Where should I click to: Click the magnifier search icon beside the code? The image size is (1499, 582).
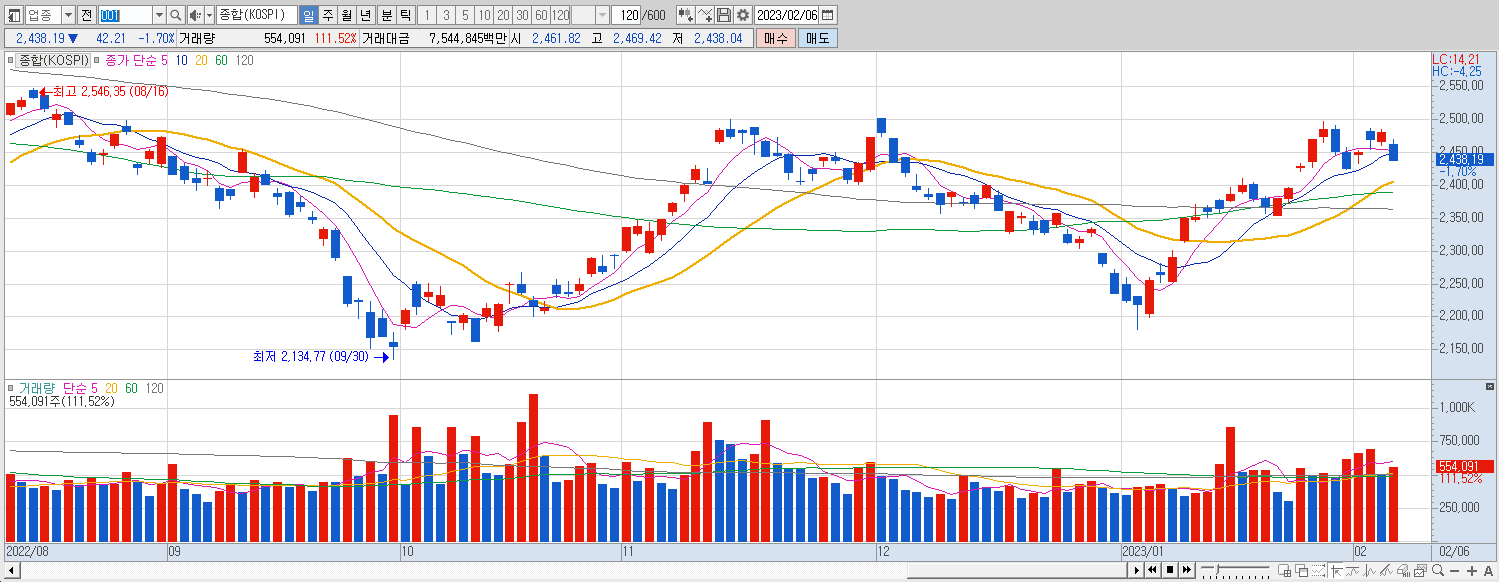click(x=176, y=15)
